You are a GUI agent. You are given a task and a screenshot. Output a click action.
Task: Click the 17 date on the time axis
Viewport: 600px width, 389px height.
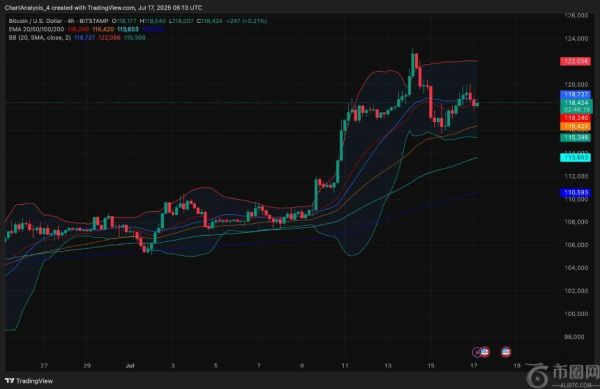coord(474,366)
